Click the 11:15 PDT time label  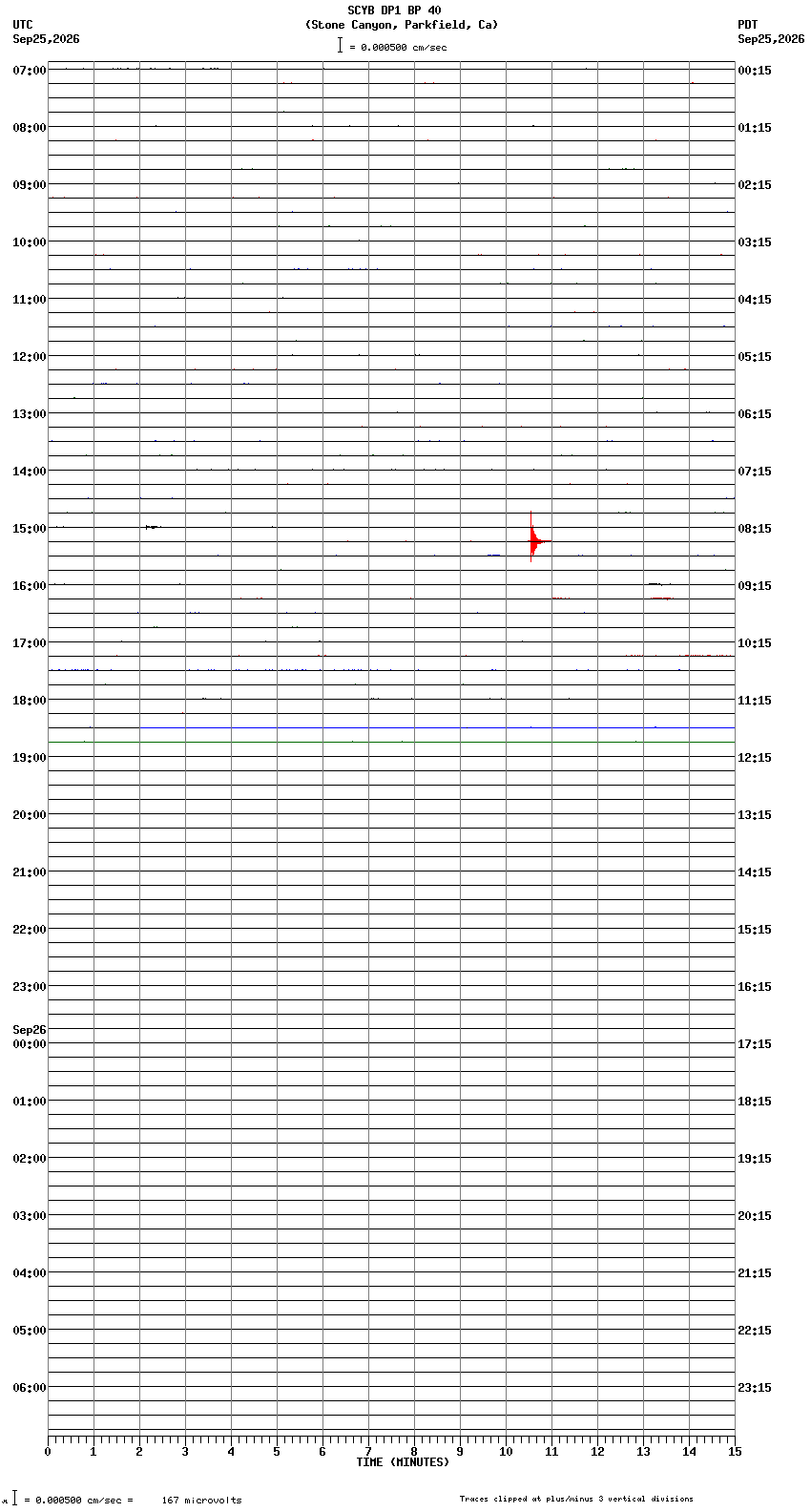pos(755,701)
